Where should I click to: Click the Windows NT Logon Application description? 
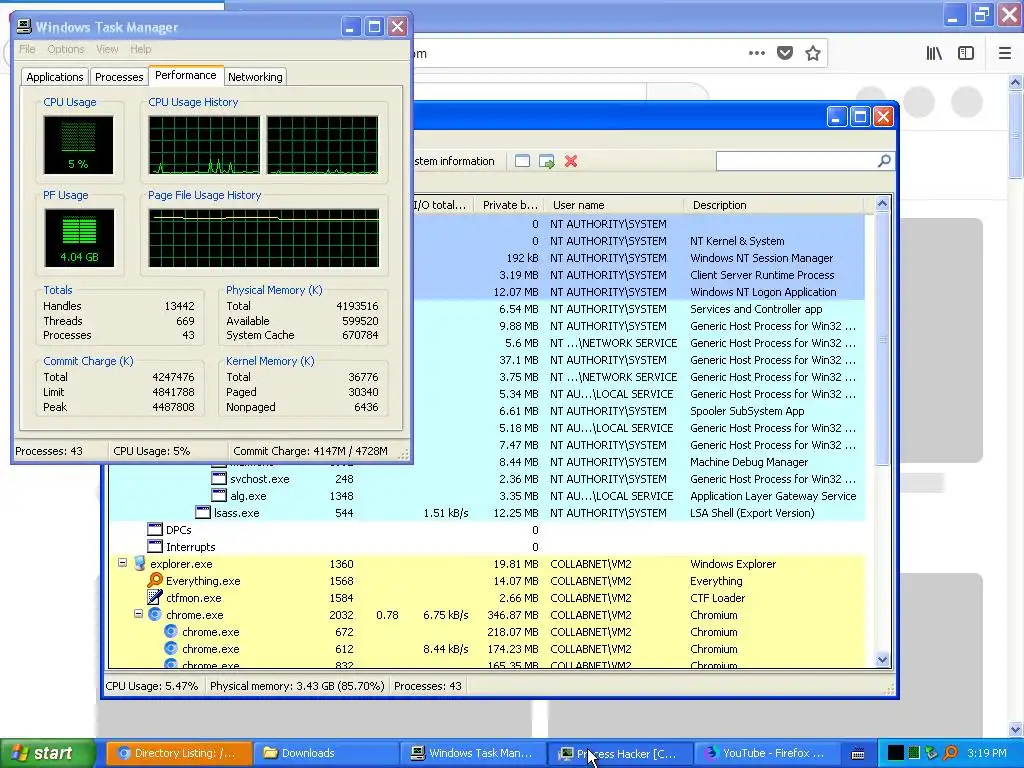tap(763, 292)
